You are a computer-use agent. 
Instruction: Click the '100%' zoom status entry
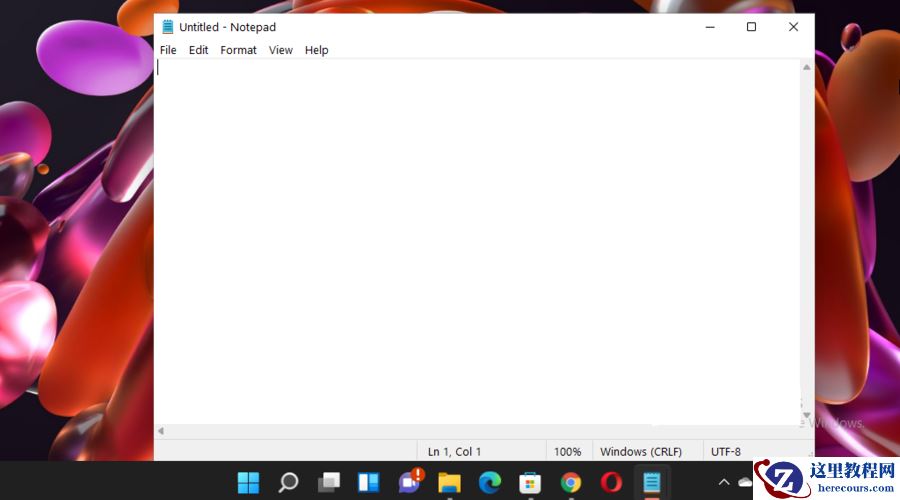pos(567,452)
